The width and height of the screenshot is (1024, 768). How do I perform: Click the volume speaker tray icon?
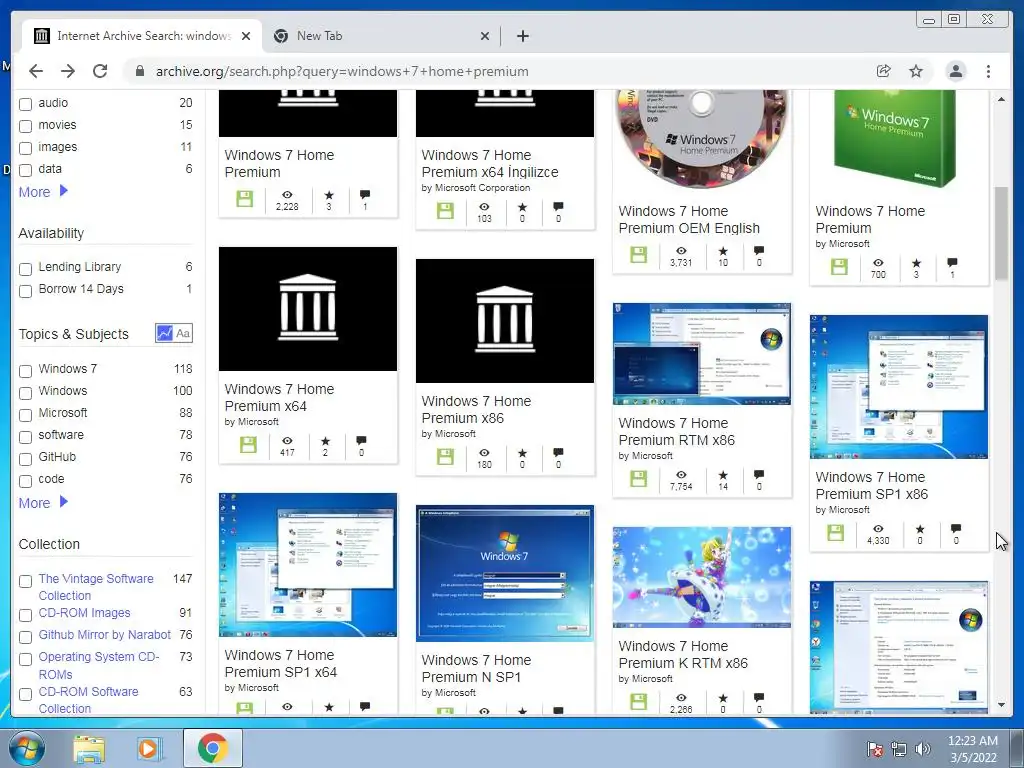pyautogui.click(x=922, y=749)
